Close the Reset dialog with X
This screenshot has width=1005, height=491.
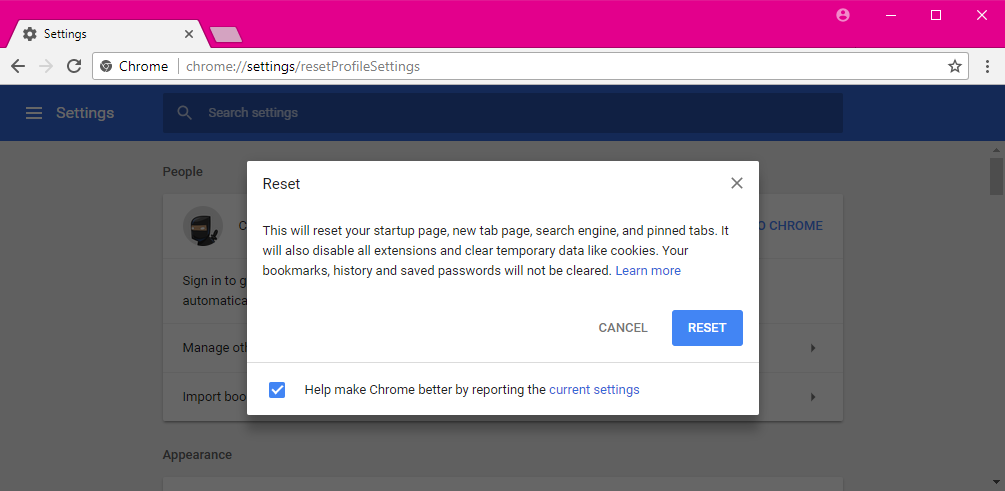(736, 183)
